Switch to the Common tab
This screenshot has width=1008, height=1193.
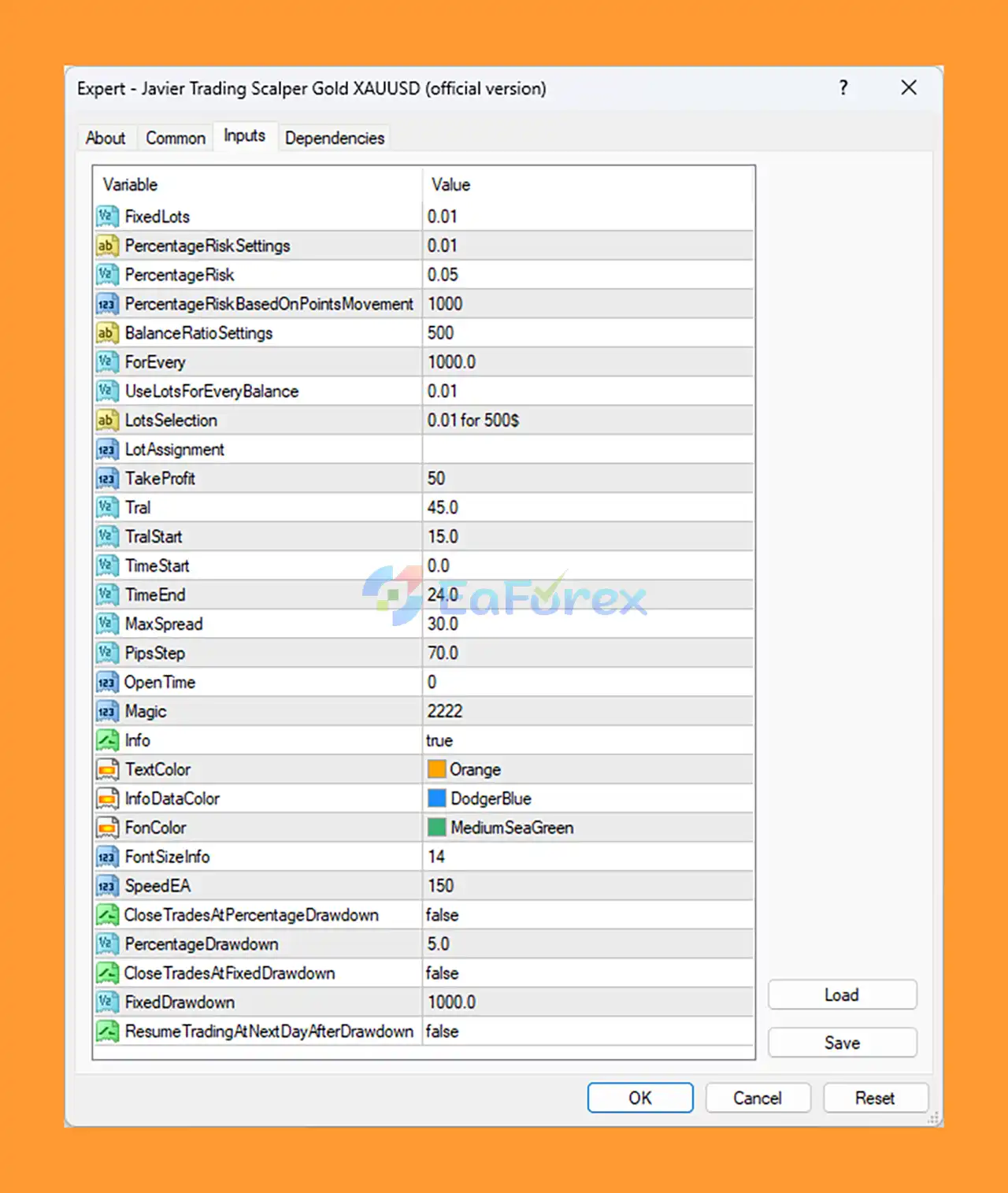(176, 138)
